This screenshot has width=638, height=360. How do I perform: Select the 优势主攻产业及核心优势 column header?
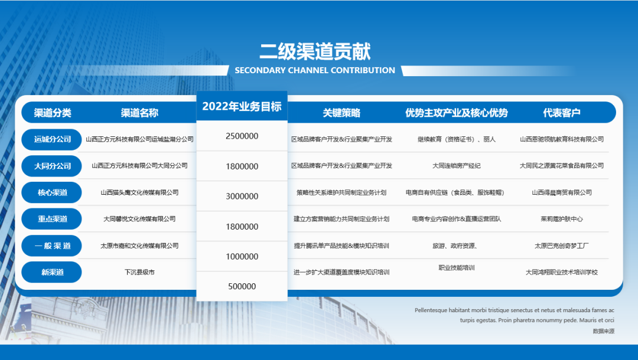click(x=457, y=113)
